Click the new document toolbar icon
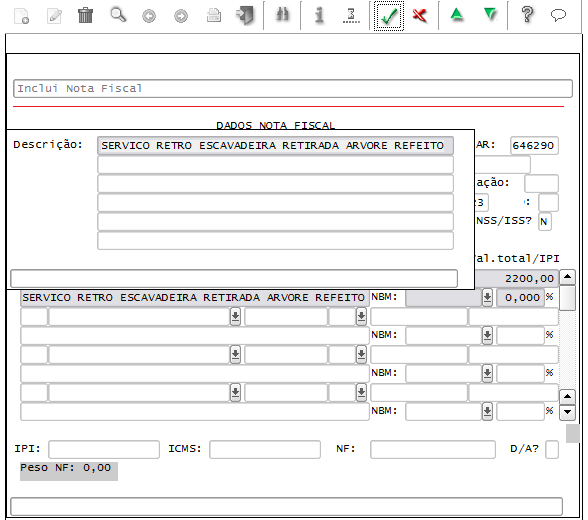The height and width of the screenshot is (520, 588). coord(21,16)
